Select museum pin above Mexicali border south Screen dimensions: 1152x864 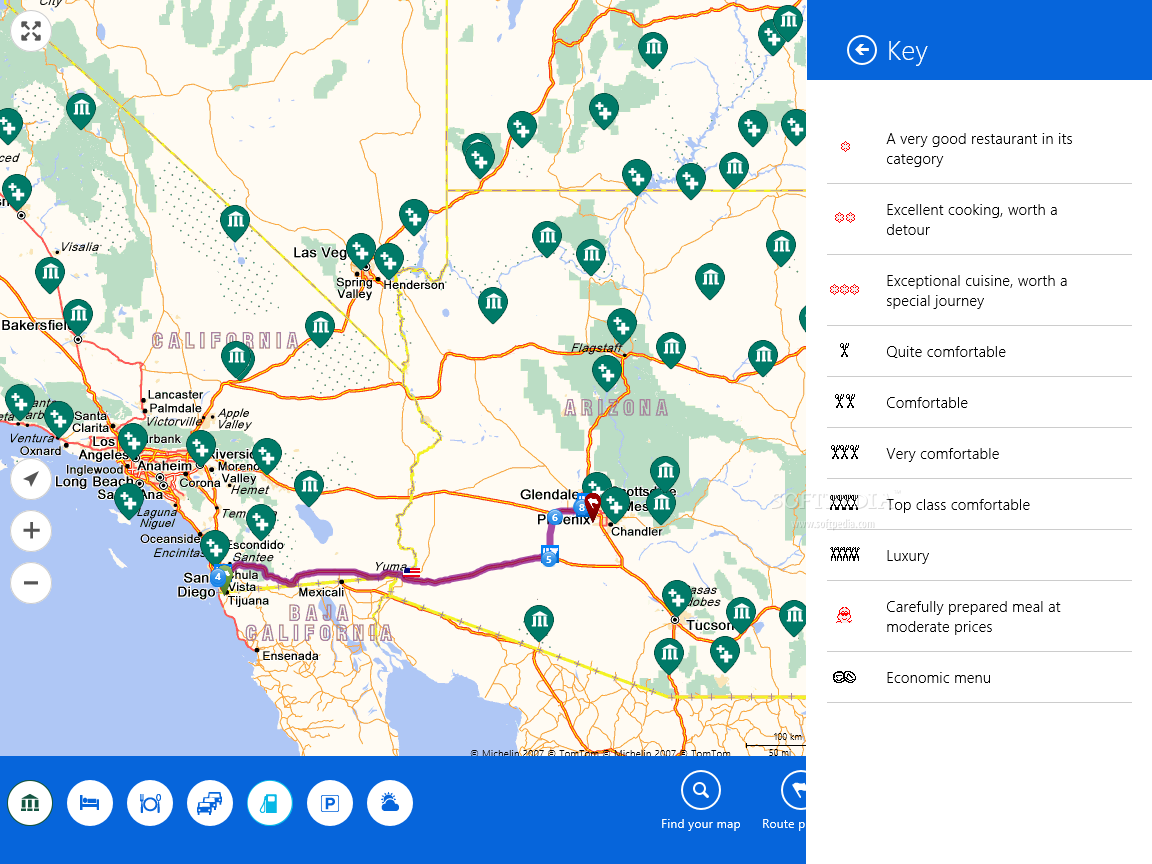point(539,622)
